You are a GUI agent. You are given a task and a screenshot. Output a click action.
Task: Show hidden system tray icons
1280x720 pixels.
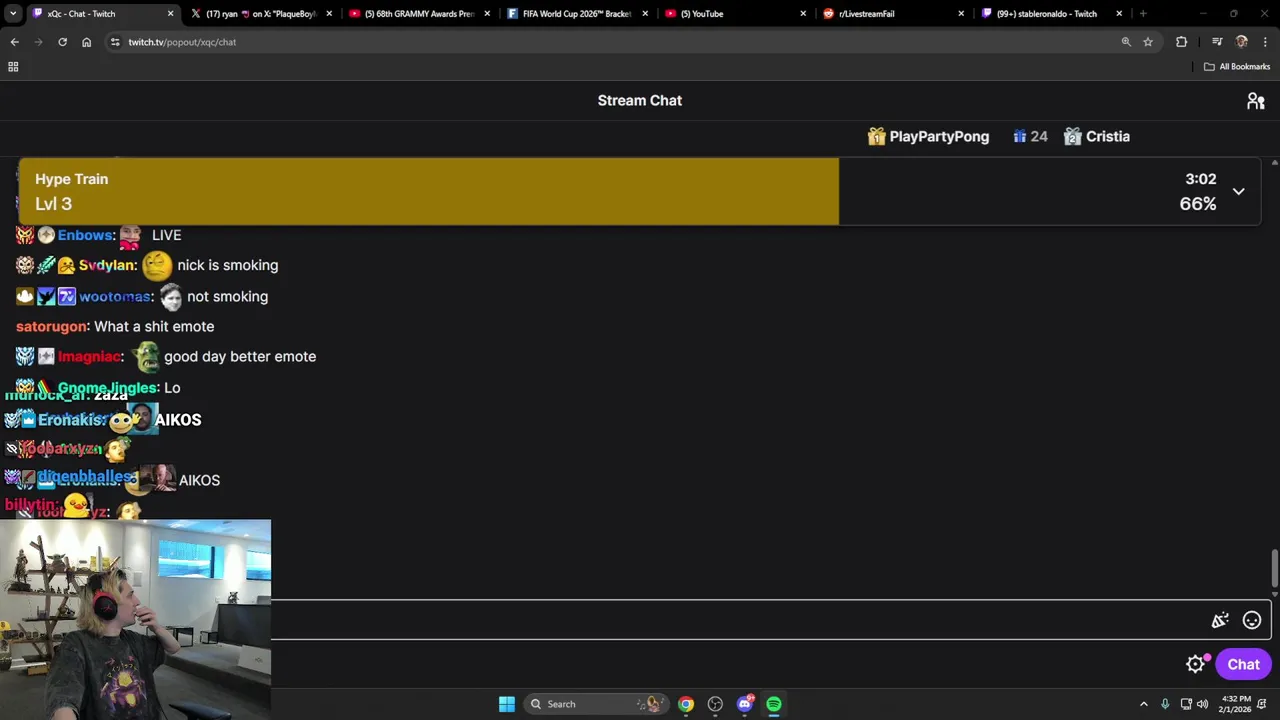click(x=1144, y=704)
